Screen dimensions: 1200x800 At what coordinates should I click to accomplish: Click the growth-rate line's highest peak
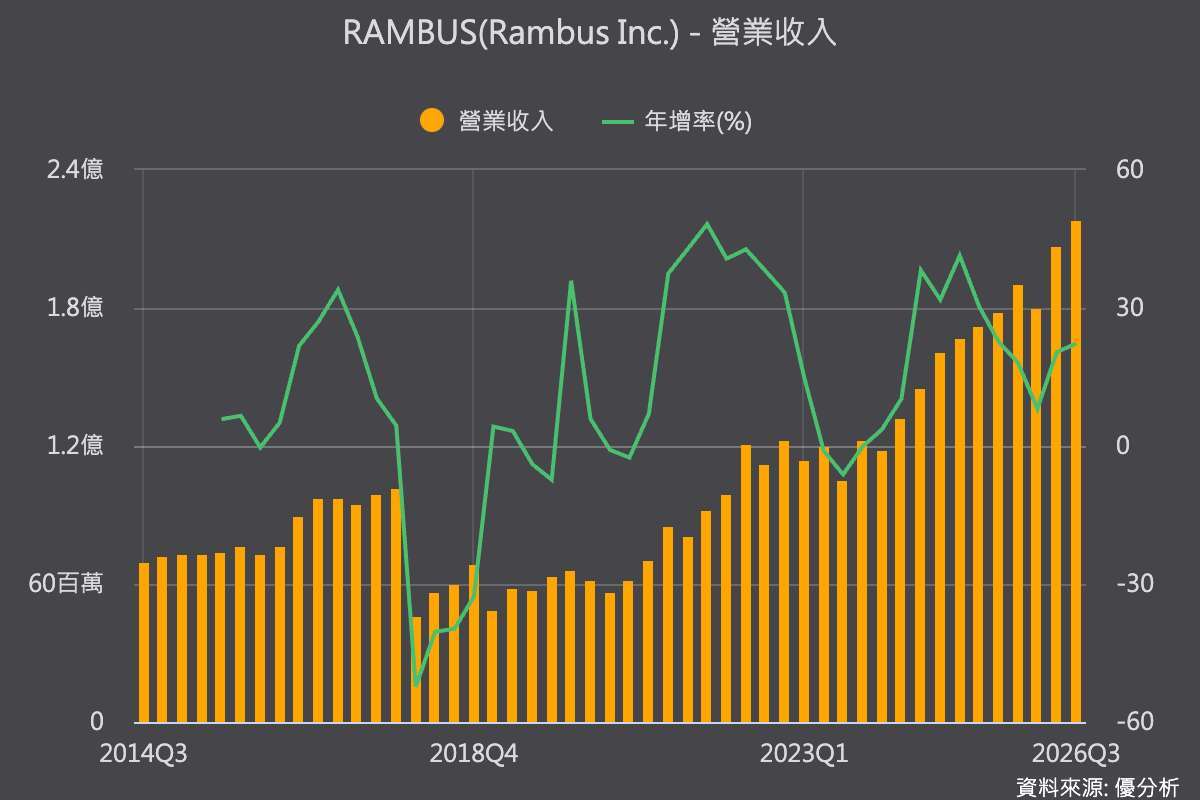click(707, 223)
